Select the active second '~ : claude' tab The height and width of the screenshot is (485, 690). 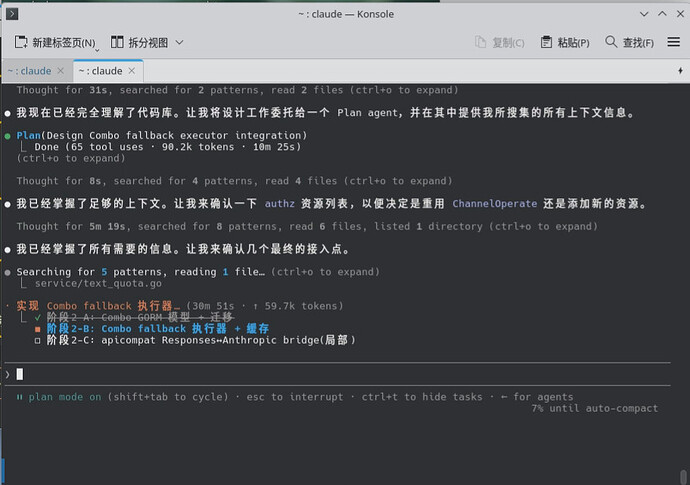point(100,71)
